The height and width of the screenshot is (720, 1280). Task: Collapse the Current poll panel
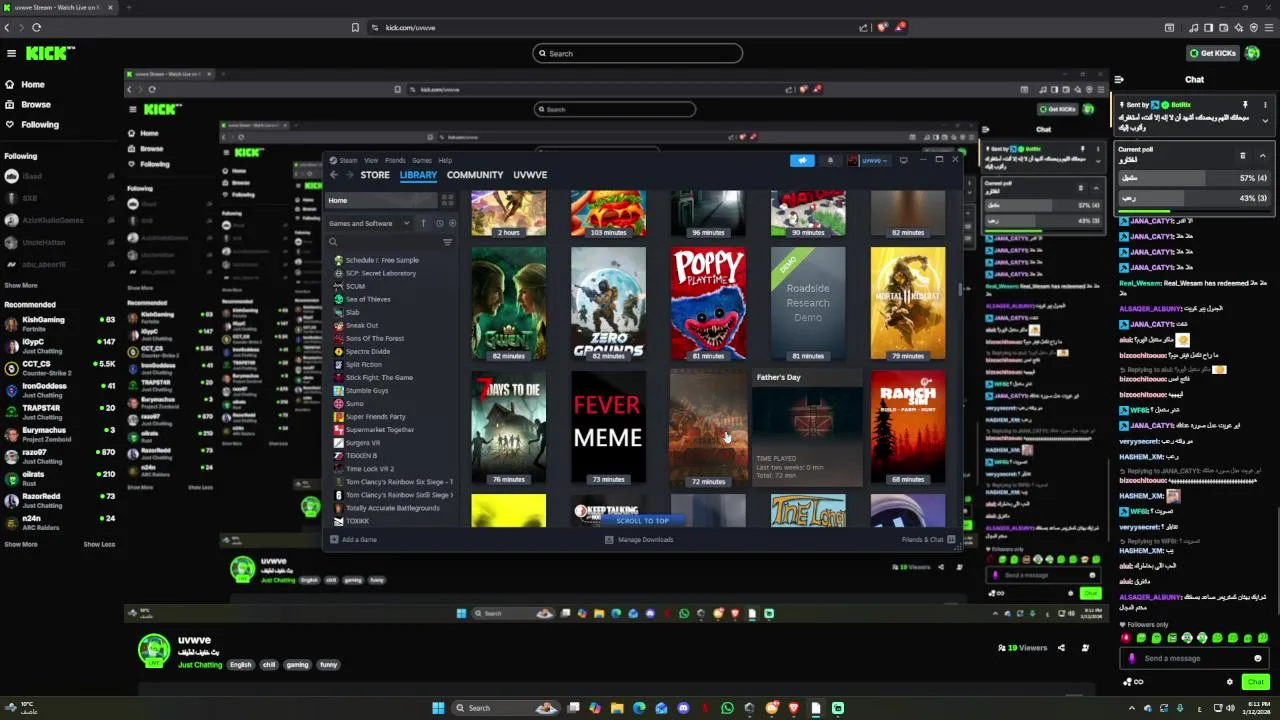1262,155
